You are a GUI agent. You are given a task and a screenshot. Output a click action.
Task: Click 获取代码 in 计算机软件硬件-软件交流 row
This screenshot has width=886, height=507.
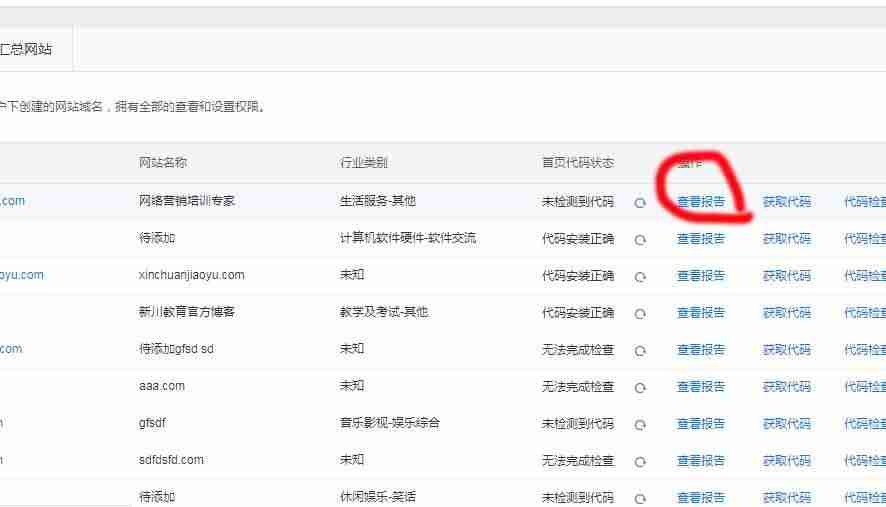coord(787,239)
